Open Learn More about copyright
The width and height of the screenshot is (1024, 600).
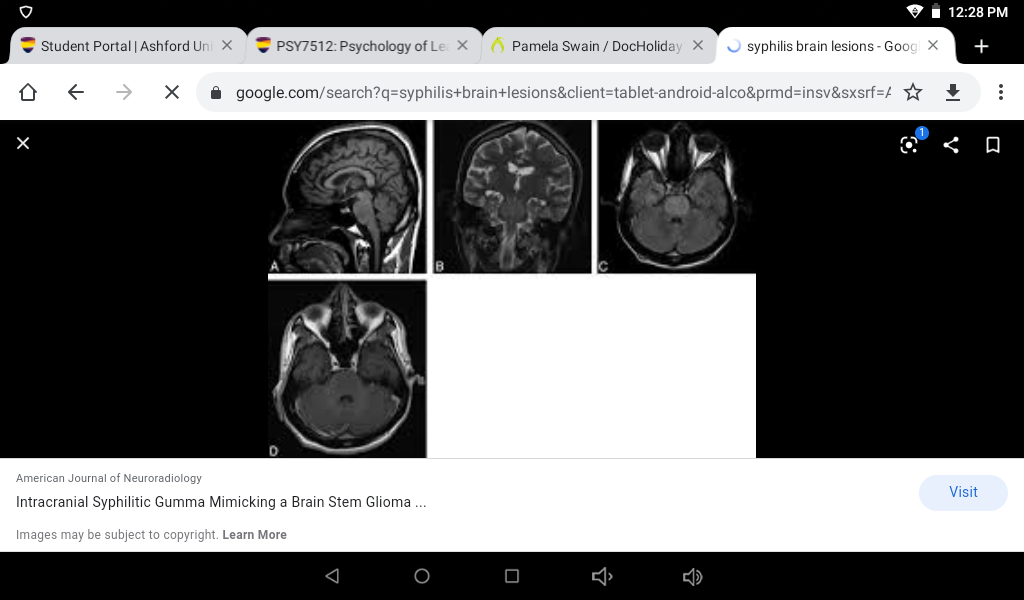pyautogui.click(x=255, y=535)
